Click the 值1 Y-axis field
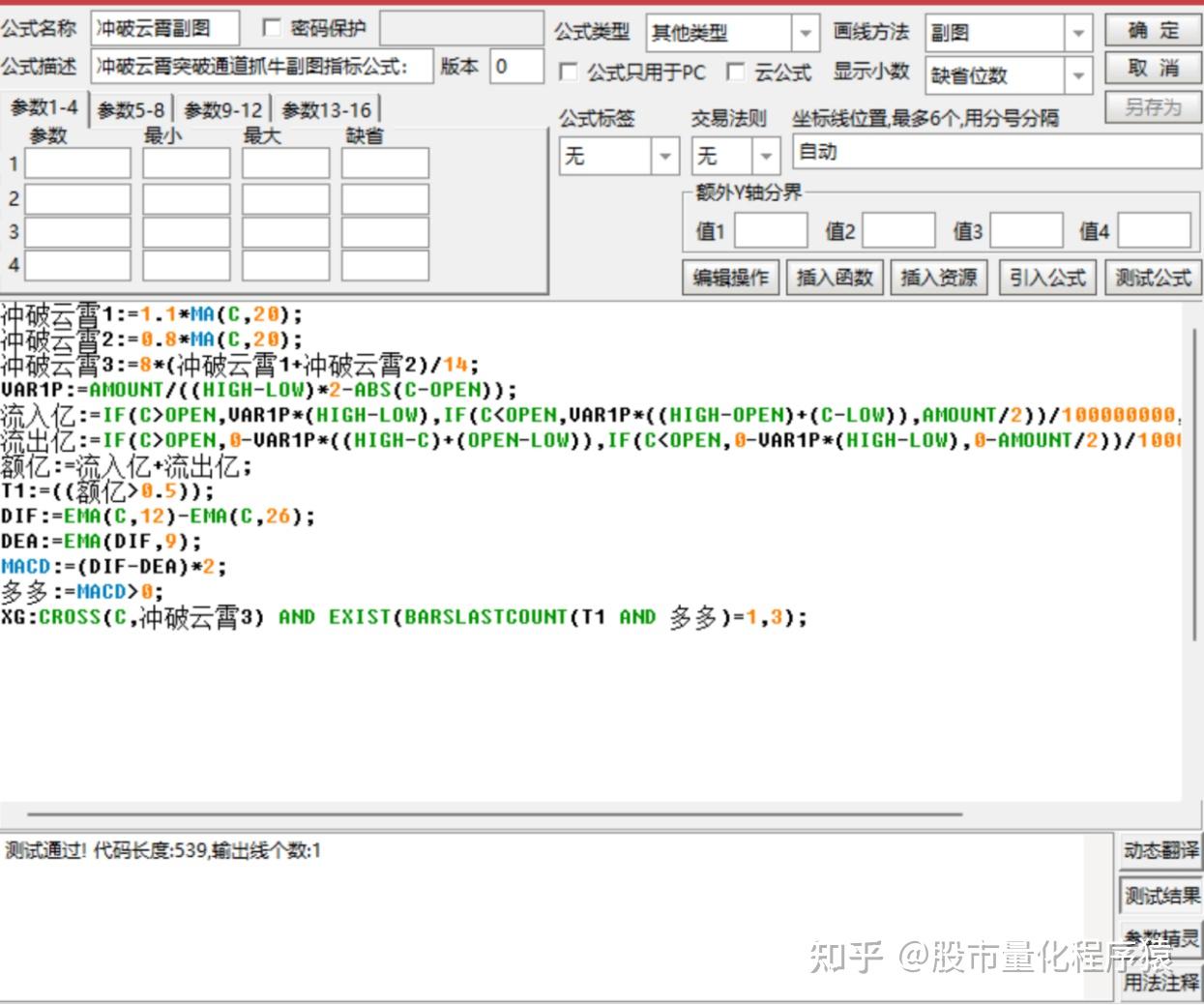Viewport: 1204px width, 1005px height. point(771,230)
